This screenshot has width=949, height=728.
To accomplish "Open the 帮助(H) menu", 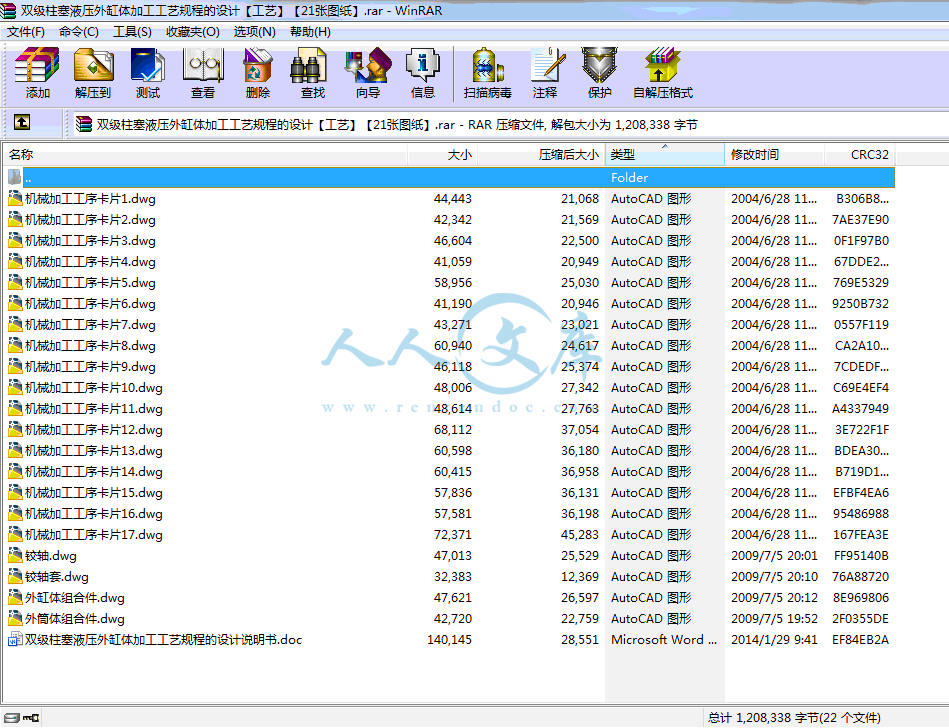I will click(x=310, y=31).
